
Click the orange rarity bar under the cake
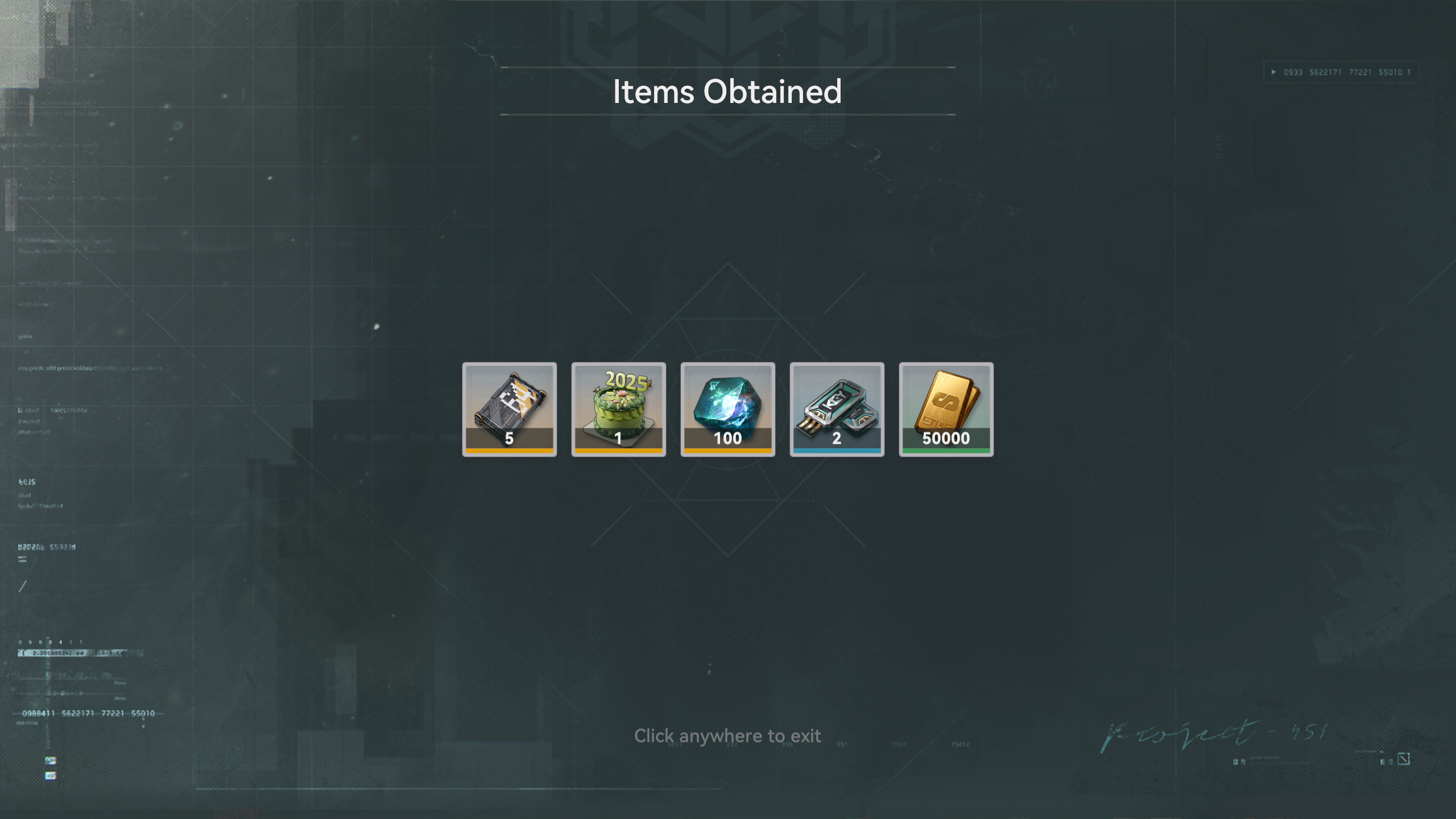click(x=618, y=451)
